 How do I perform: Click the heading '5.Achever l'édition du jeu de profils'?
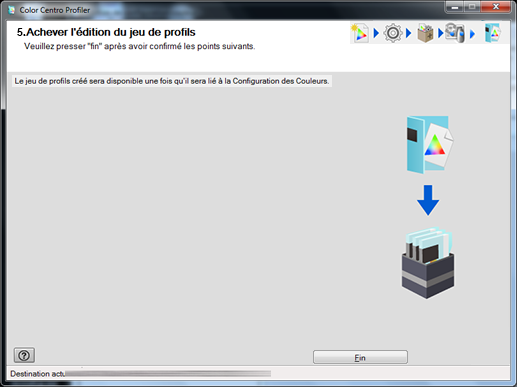(x=106, y=32)
